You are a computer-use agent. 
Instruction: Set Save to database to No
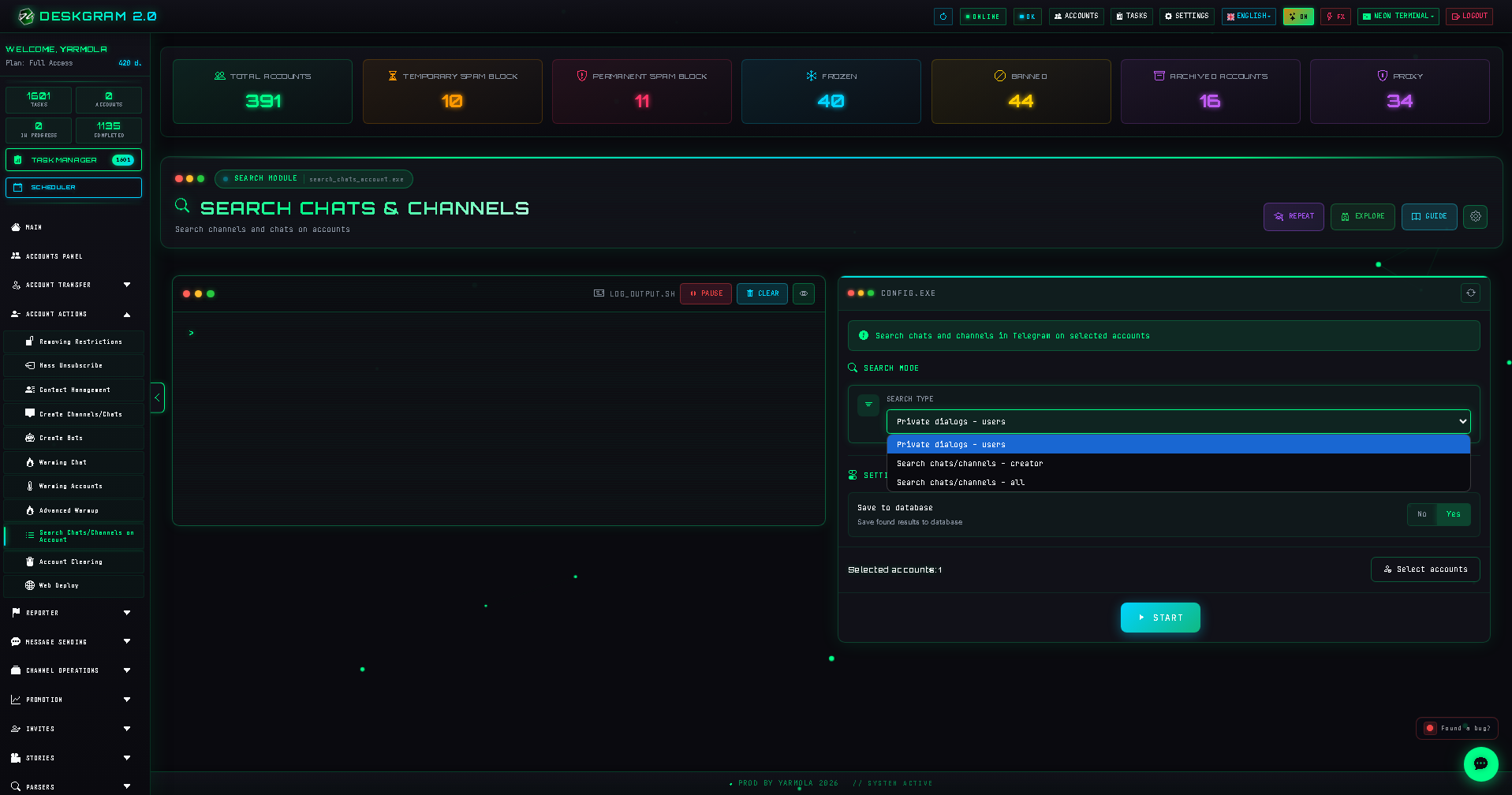point(1422,514)
